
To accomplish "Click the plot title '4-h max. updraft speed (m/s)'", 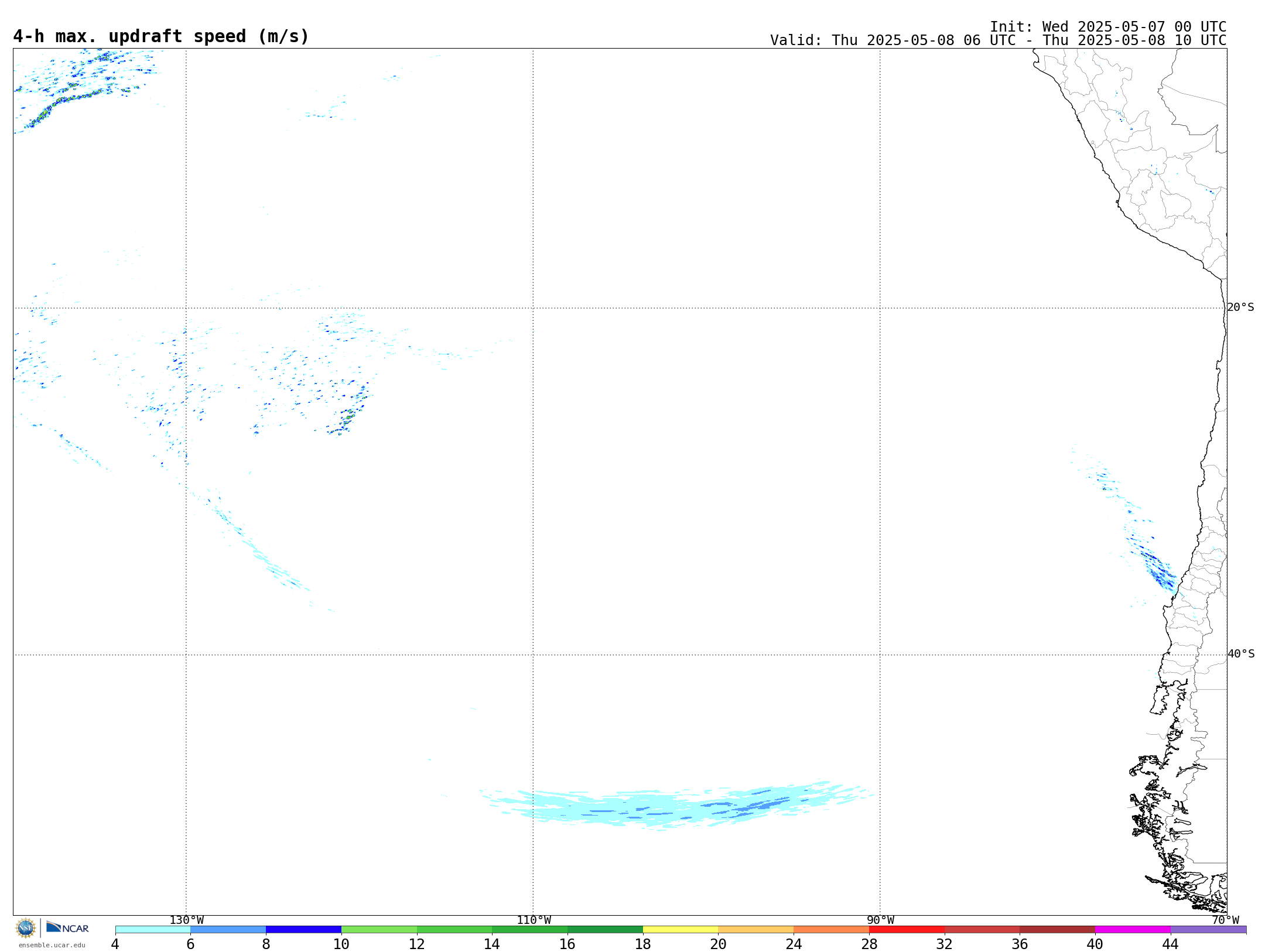I will tap(161, 36).
